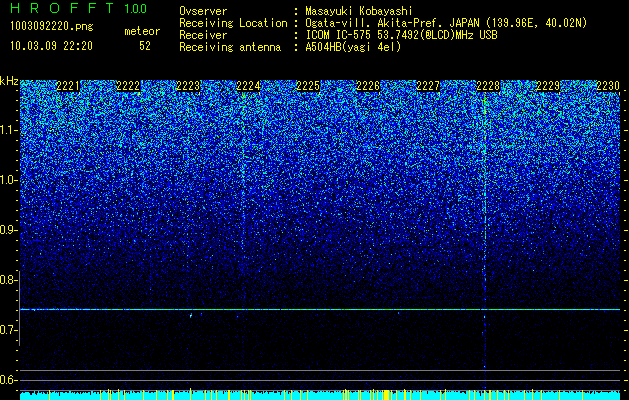Click the 2222 time marker
The height and width of the screenshot is (400, 629).
click(x=128, y=86)
